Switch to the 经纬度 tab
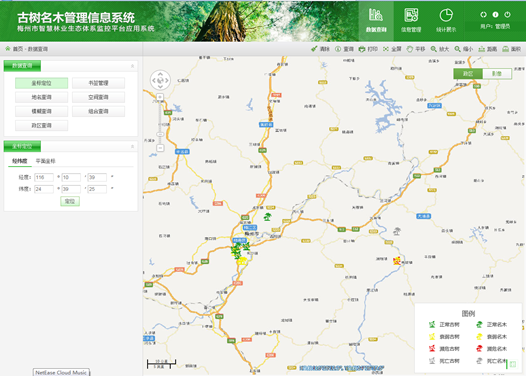The image size is (526, 376). pyautogui.click(x=20, y=161)
